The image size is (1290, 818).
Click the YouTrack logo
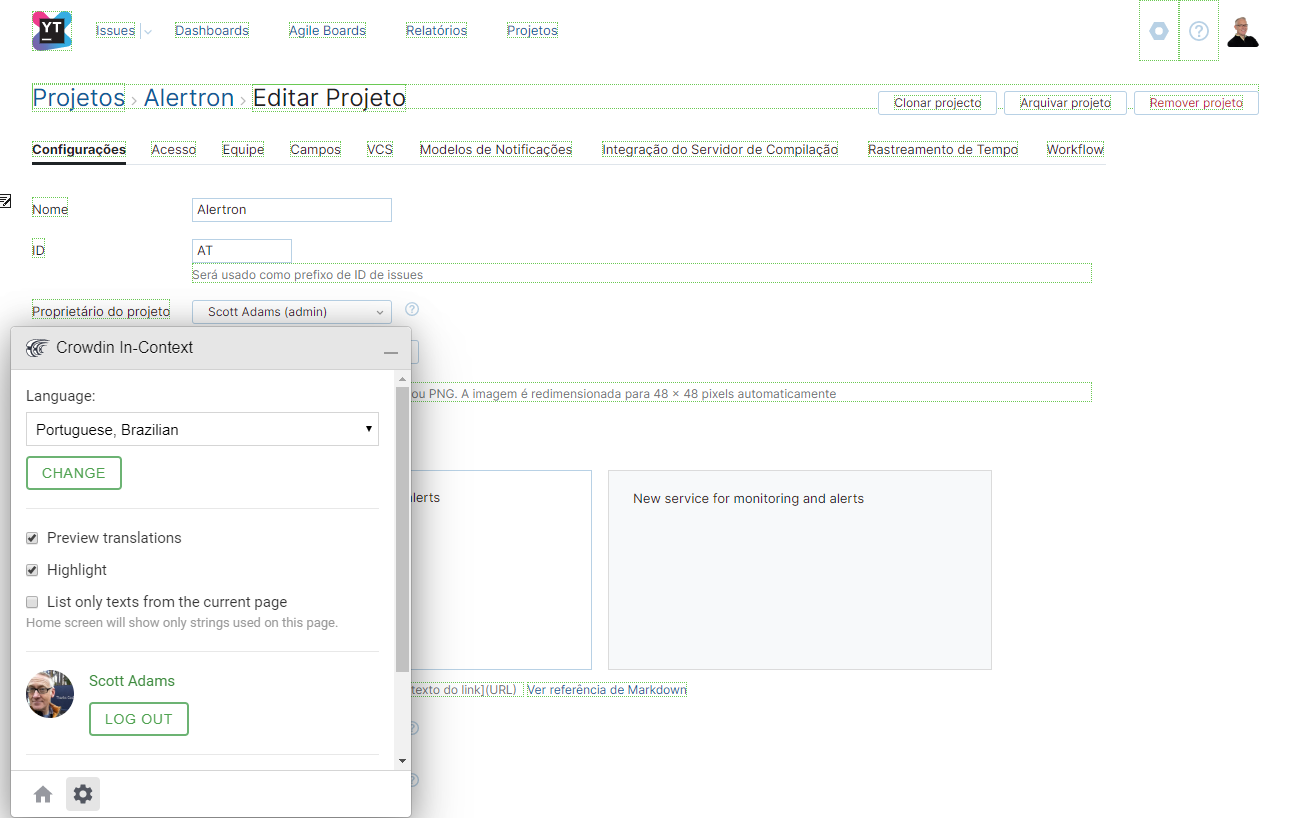(x=50, y=30)
